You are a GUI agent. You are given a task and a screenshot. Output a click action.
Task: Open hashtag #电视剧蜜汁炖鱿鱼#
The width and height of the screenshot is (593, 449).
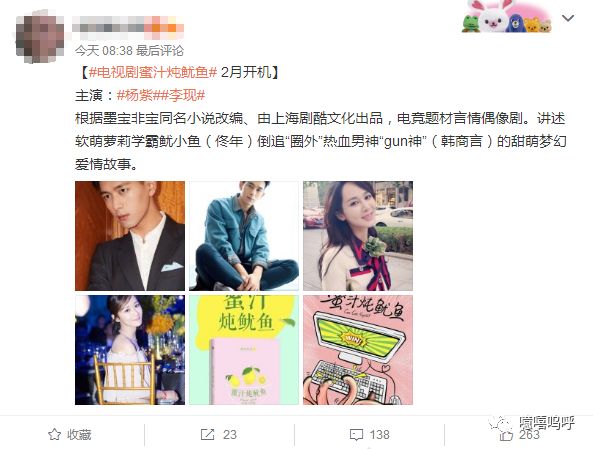[x=153, y=72]
